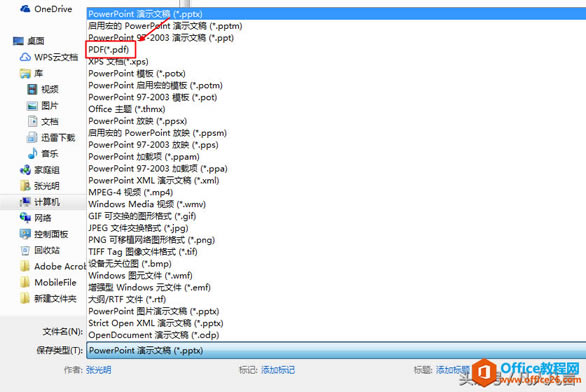The height and width of the screenshot is (392, 586).
Task: Click 添加标记 to add tags
Action: click(x=278, y=370)
